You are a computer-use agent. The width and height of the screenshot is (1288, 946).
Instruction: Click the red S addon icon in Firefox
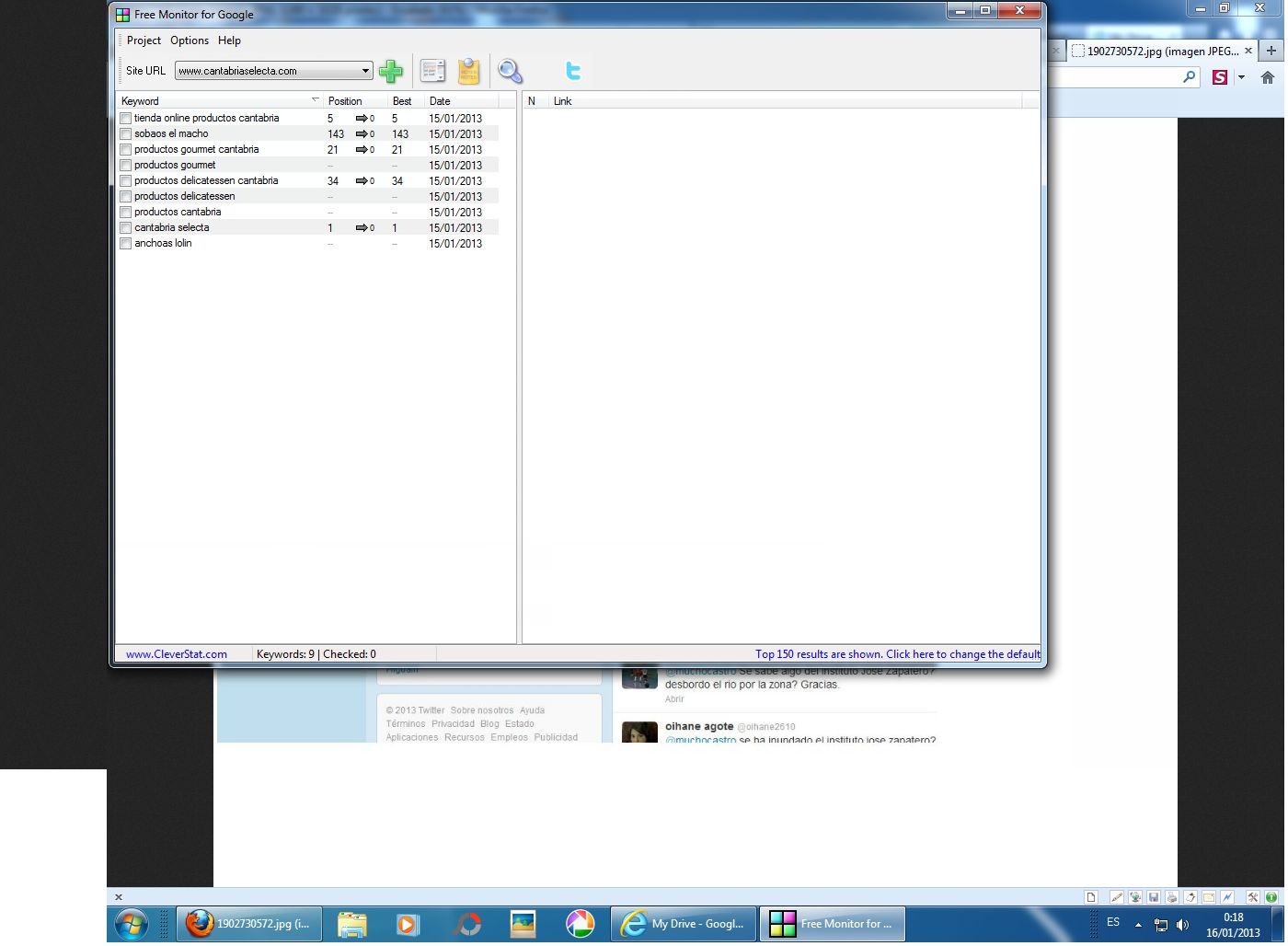1220,77
